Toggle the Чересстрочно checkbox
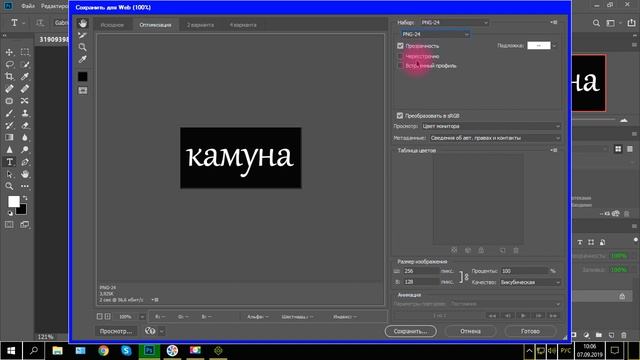 pyautogui.click(x=400, y=56)
